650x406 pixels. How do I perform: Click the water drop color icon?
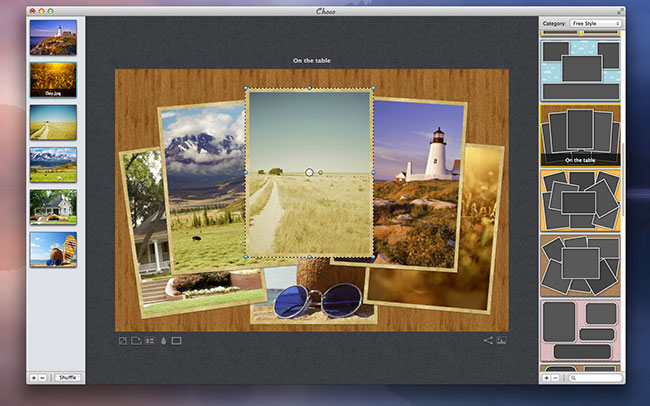[x=163, y=341]
